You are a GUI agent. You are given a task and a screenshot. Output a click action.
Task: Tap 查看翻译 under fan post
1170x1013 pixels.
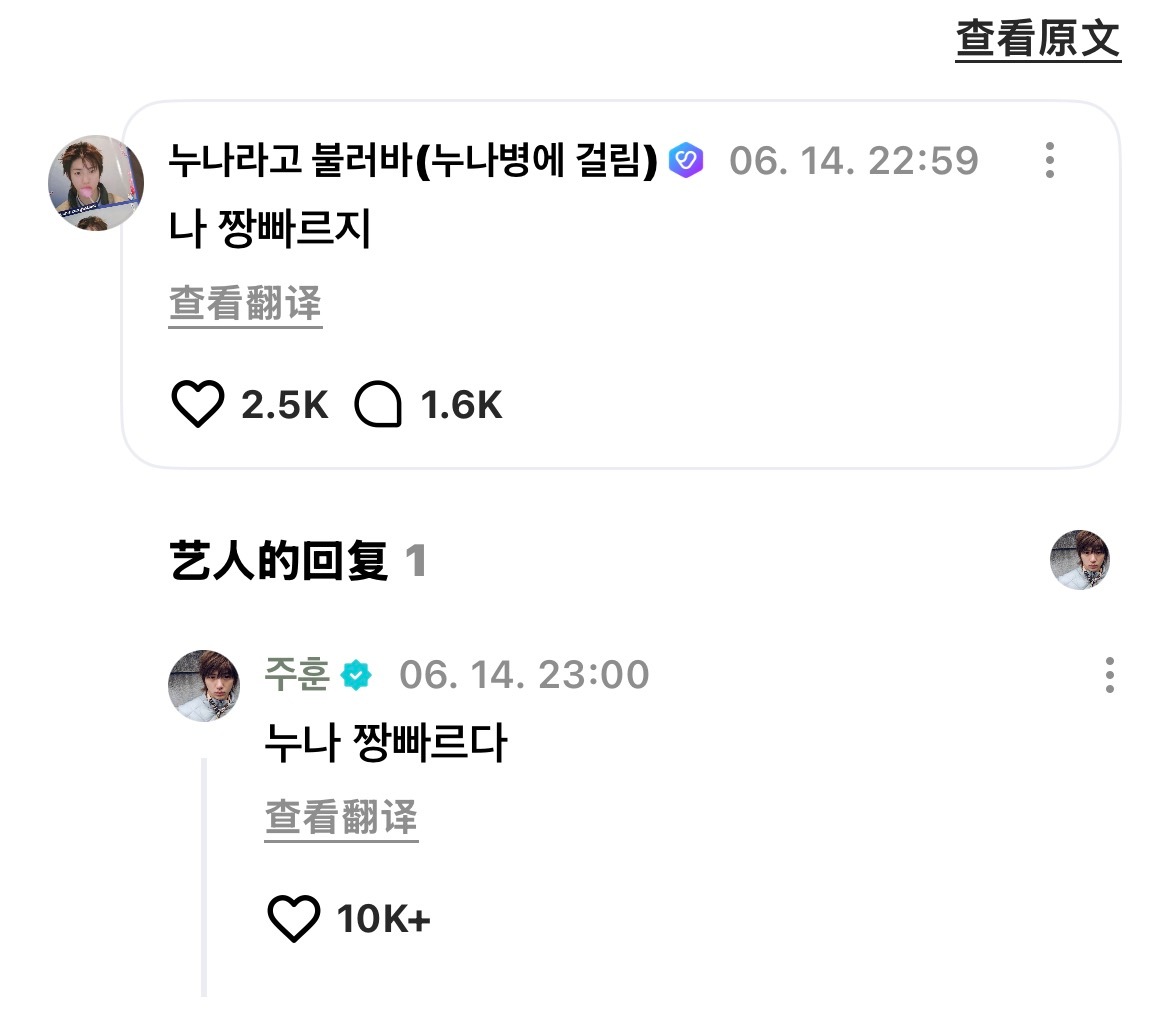click(245, 304)
